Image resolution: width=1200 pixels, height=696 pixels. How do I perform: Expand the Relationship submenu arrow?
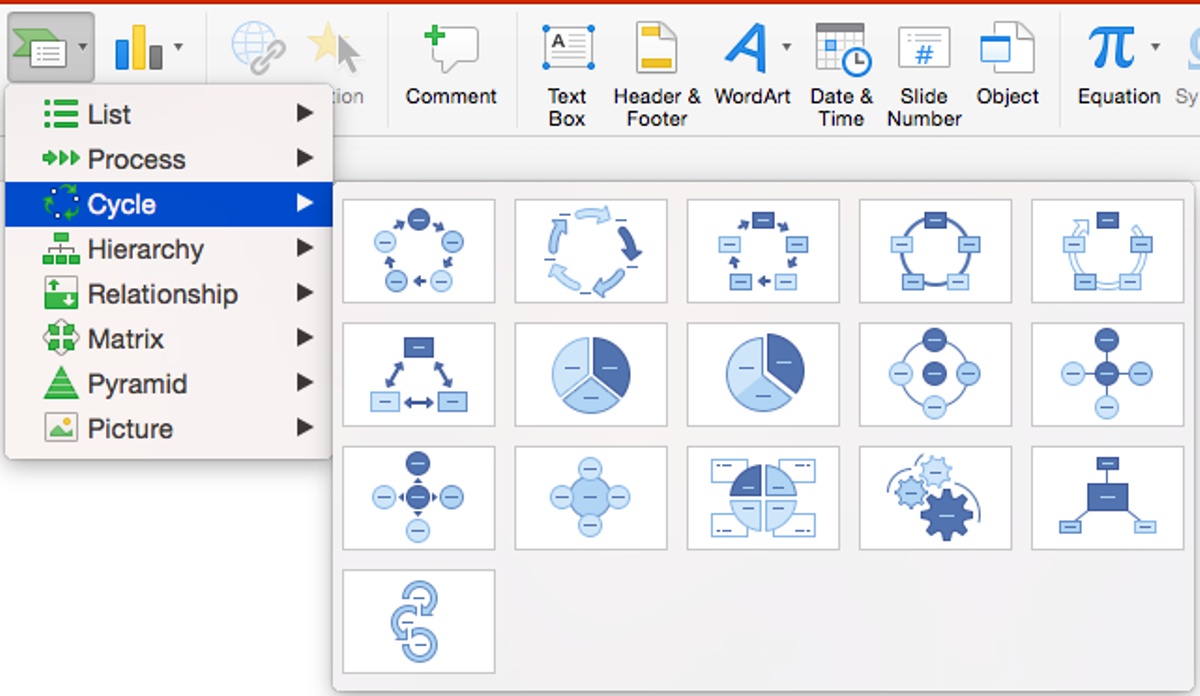coord(305,294)
